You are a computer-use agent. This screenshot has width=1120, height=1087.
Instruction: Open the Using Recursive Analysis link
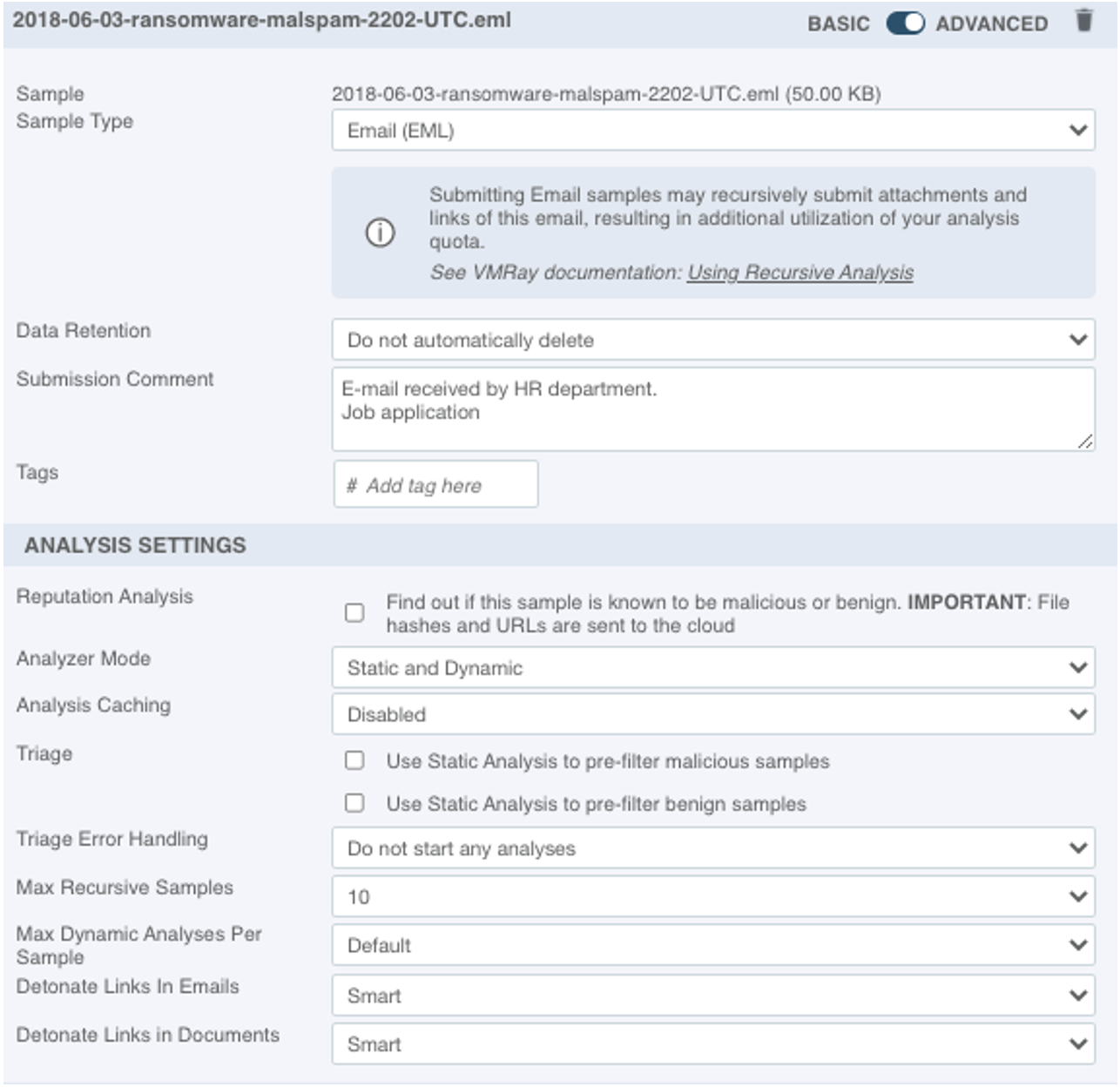pos(800,273)
